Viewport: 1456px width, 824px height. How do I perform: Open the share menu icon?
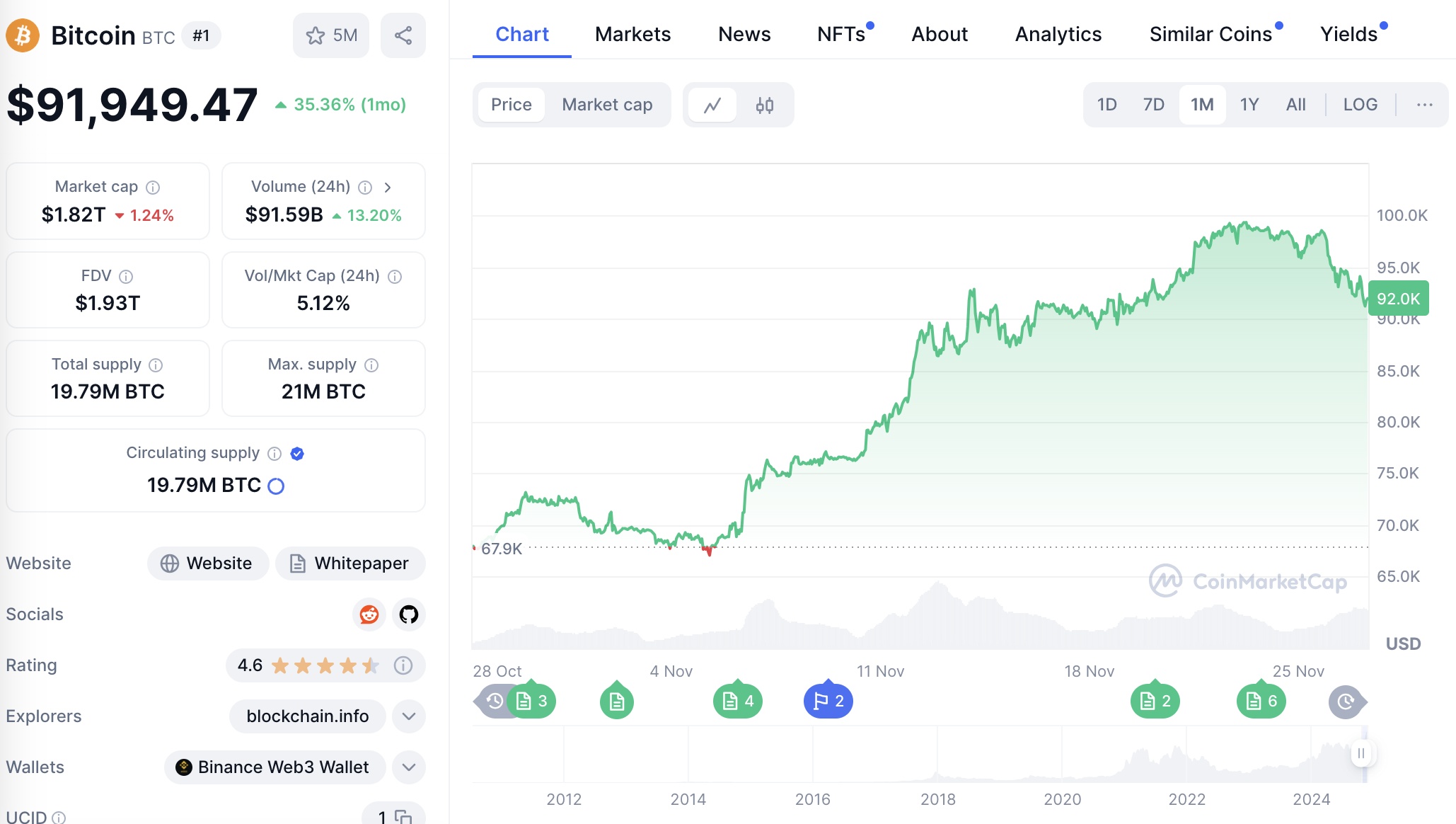click(403, 35)
